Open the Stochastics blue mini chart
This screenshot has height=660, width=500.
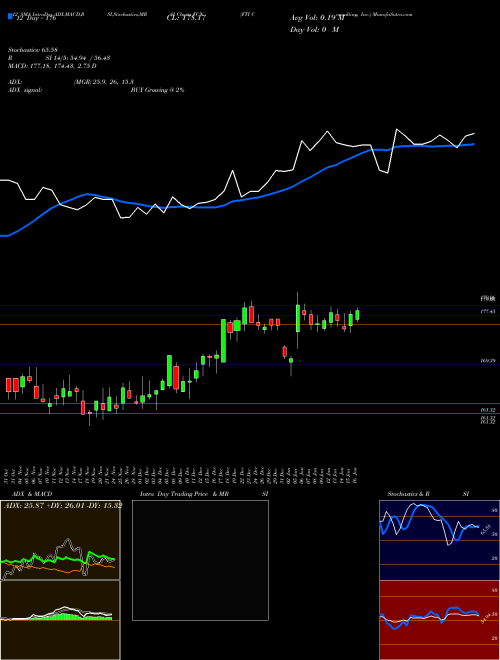coord(439,540)
